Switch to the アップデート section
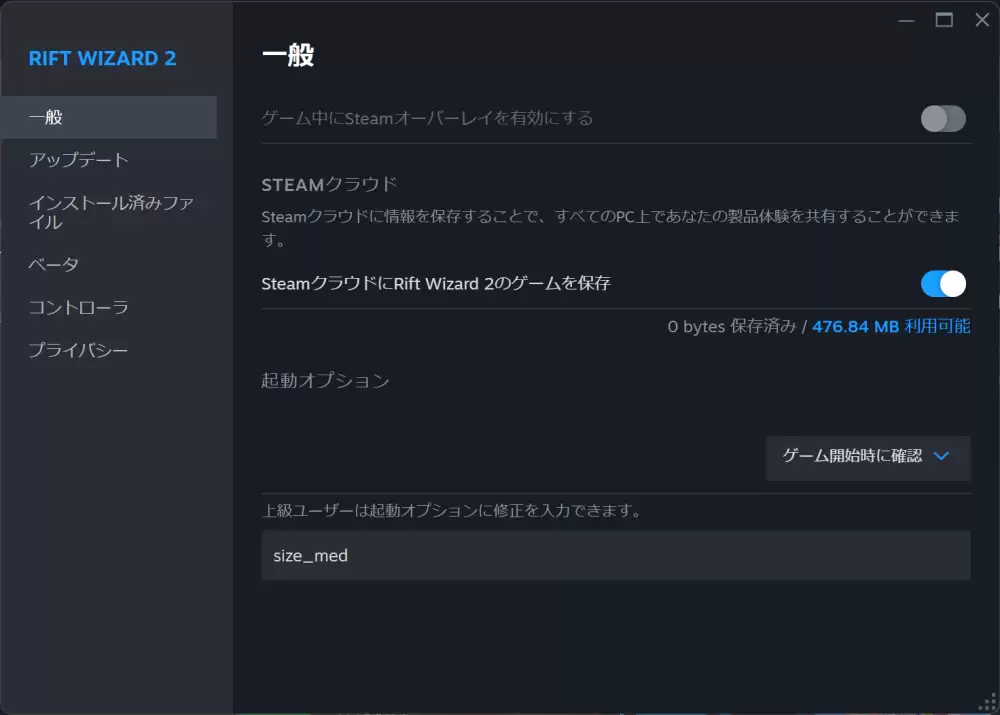The image size is (1000, 715). coord(79,160)
